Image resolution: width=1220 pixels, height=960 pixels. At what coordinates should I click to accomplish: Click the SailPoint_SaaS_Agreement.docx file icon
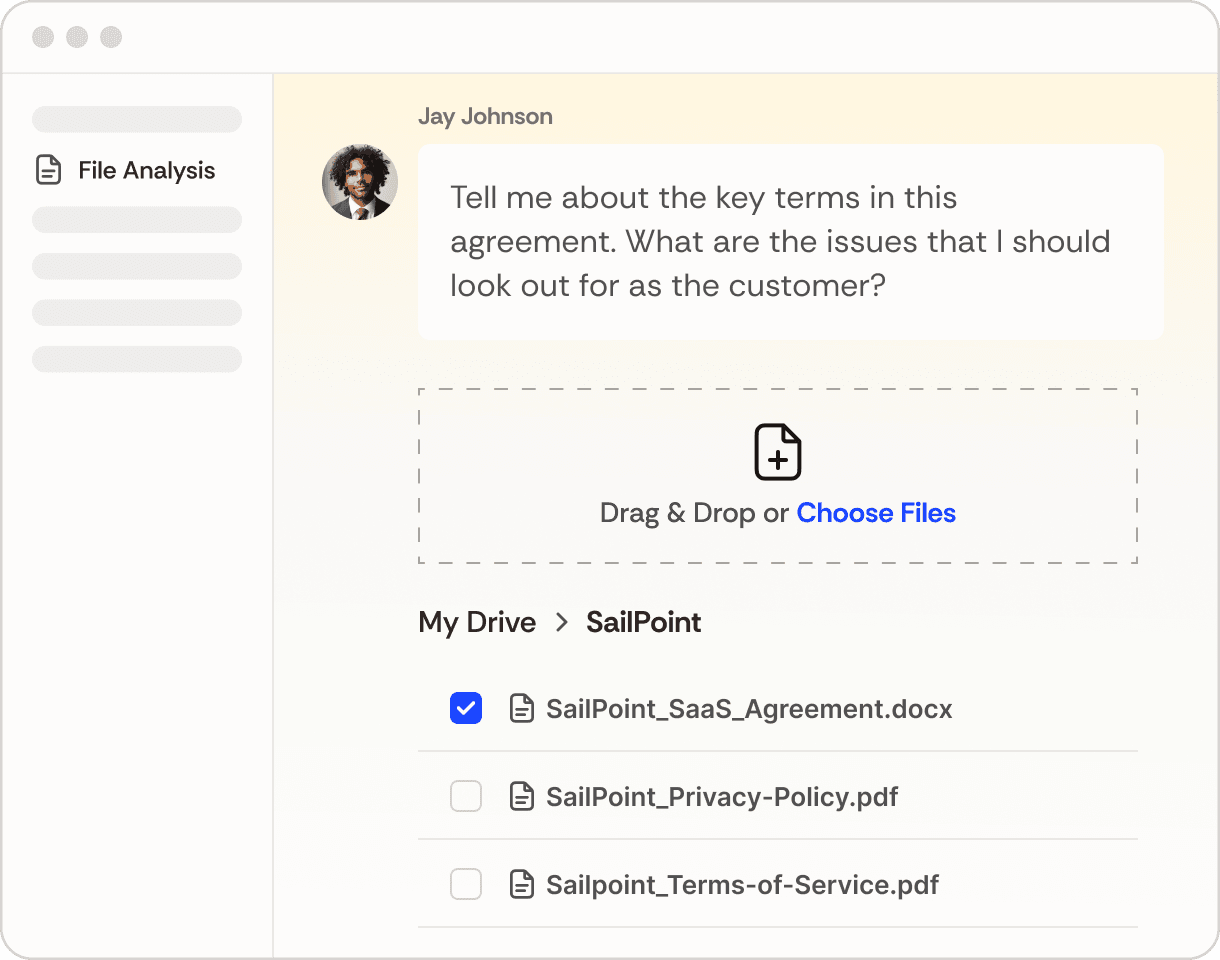(x=522, y=709)
